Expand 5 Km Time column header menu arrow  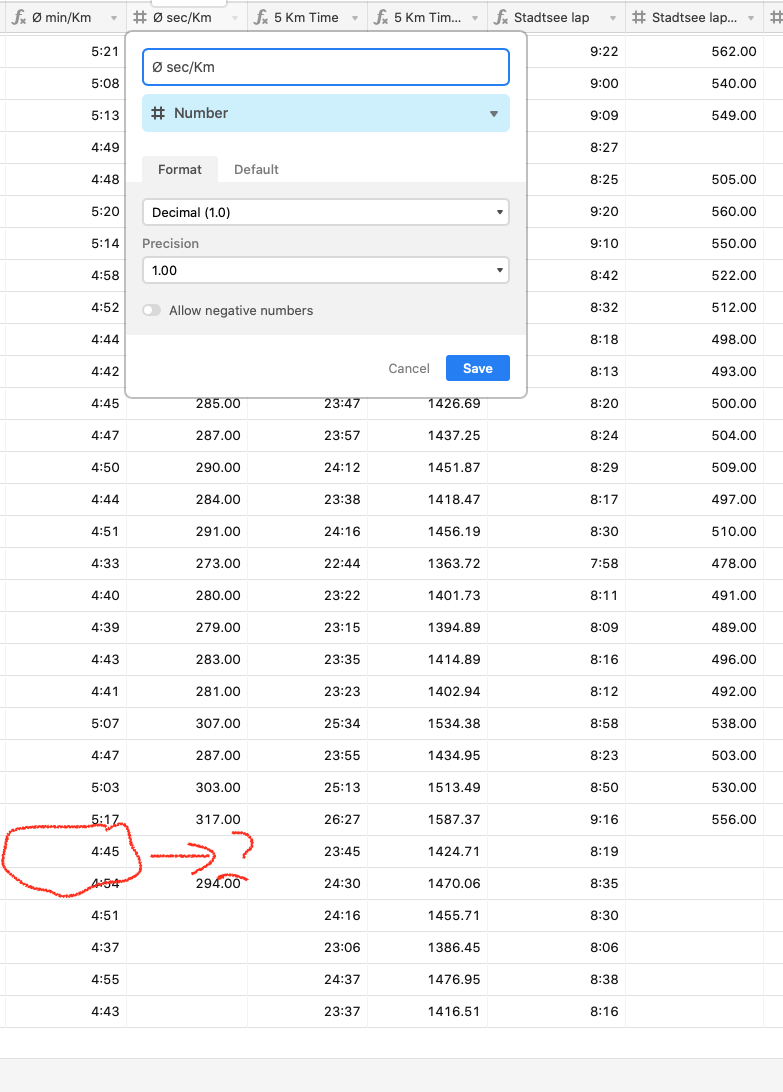355,18
